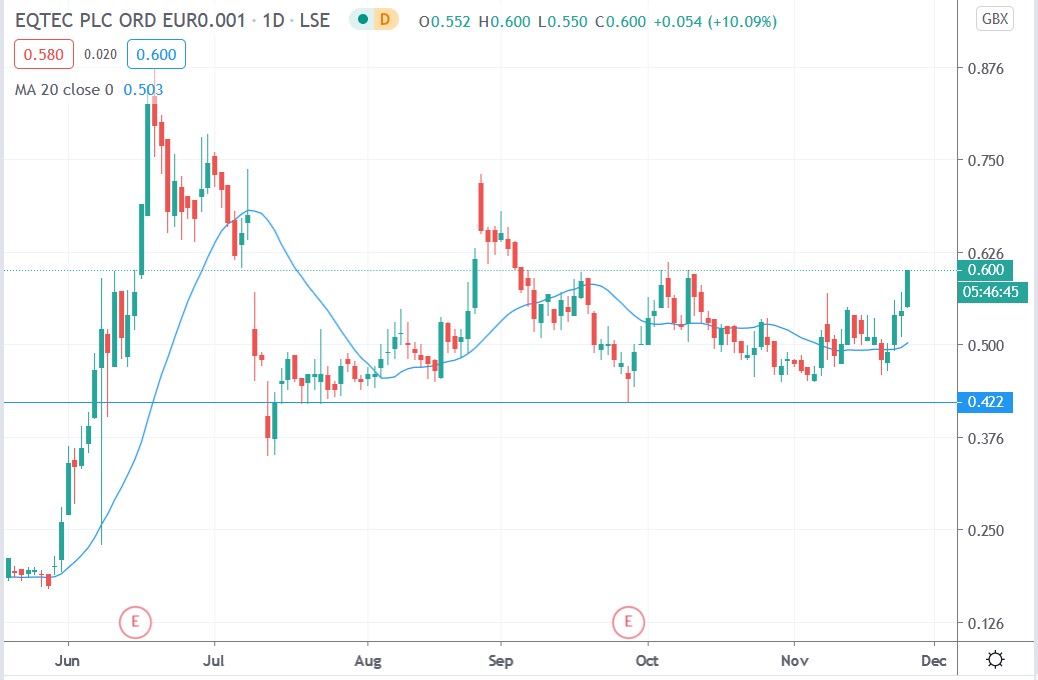The height and width of the screenshot is (680, 1038).
Task: Click the Sep label on time axis
Action: coord(500,659)
